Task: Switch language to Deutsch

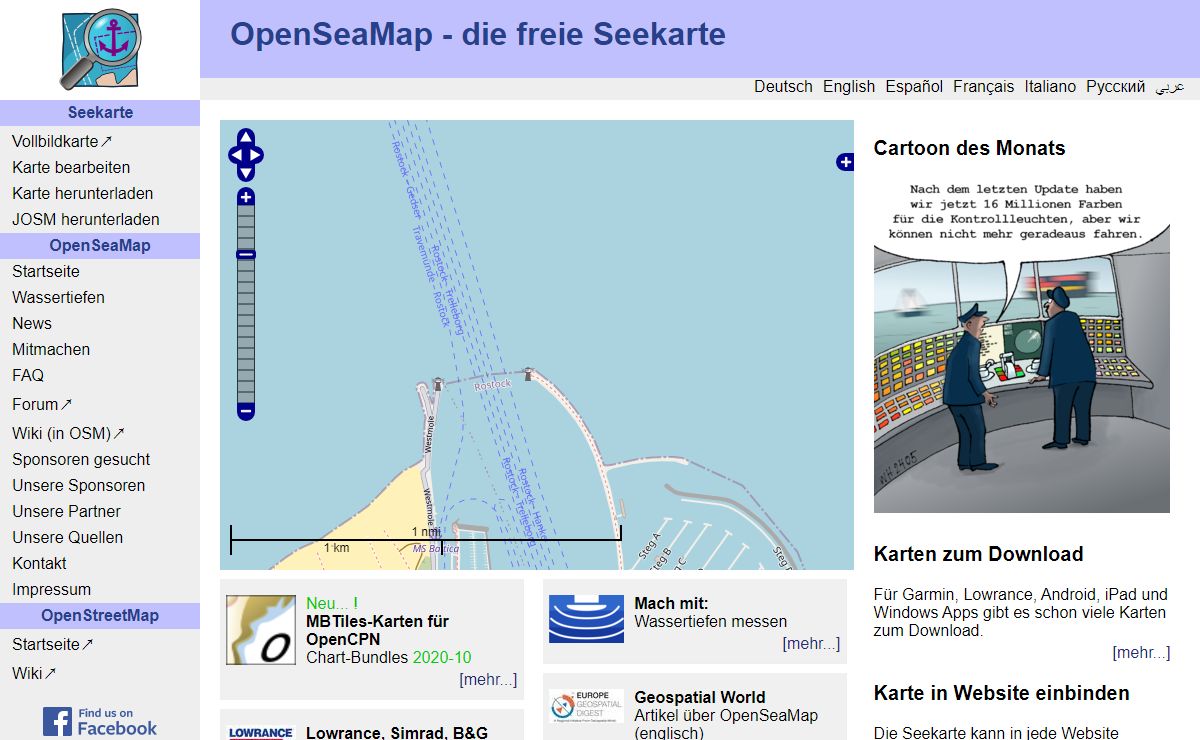Action: 783,87
